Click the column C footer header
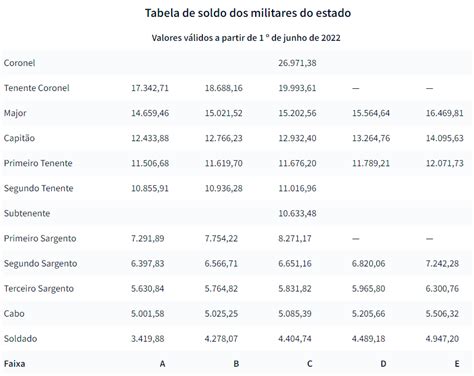 click(x=310, y=364)
